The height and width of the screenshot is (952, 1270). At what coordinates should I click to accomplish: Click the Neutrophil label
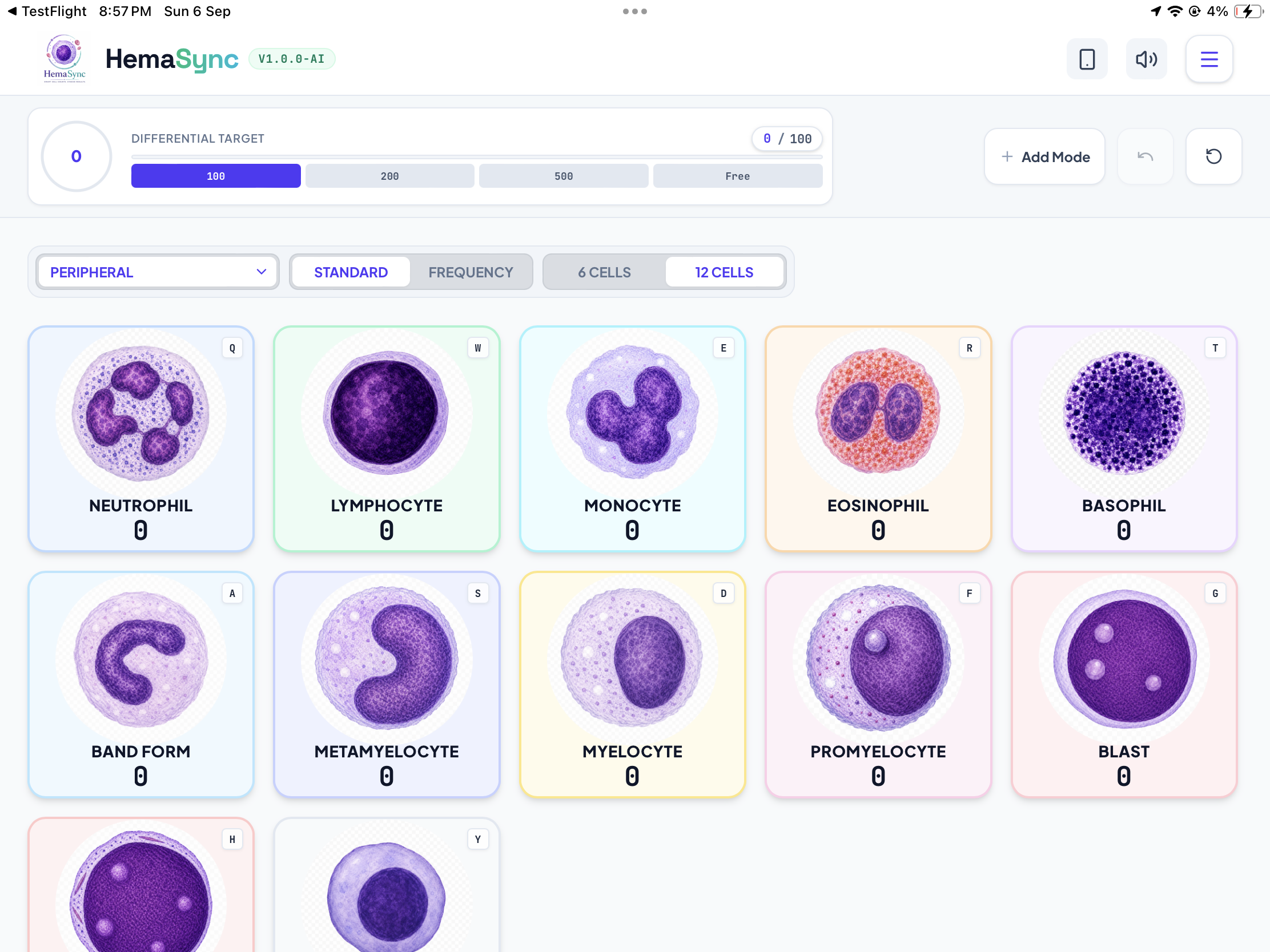click(140, 506)
